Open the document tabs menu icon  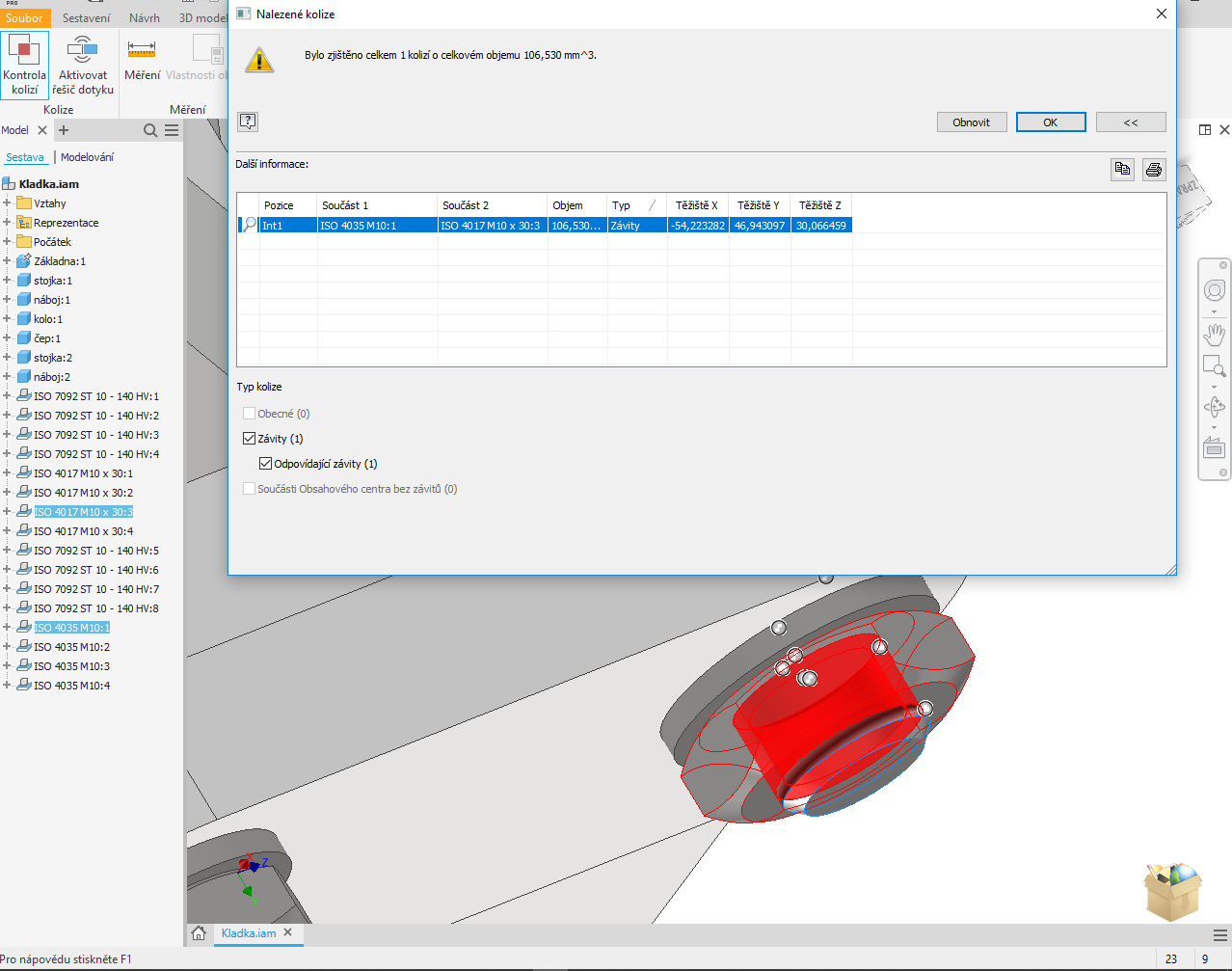(1220, 934)
